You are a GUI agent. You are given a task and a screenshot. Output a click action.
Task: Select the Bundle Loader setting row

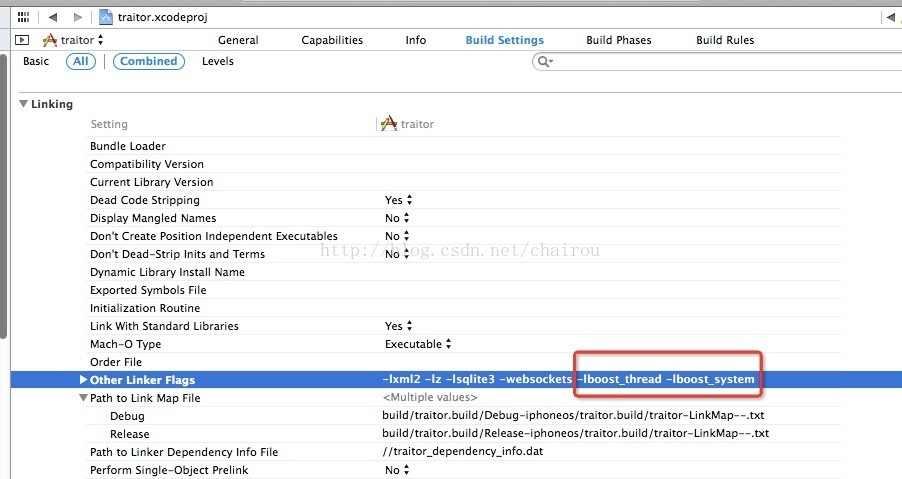click(128, 146)
